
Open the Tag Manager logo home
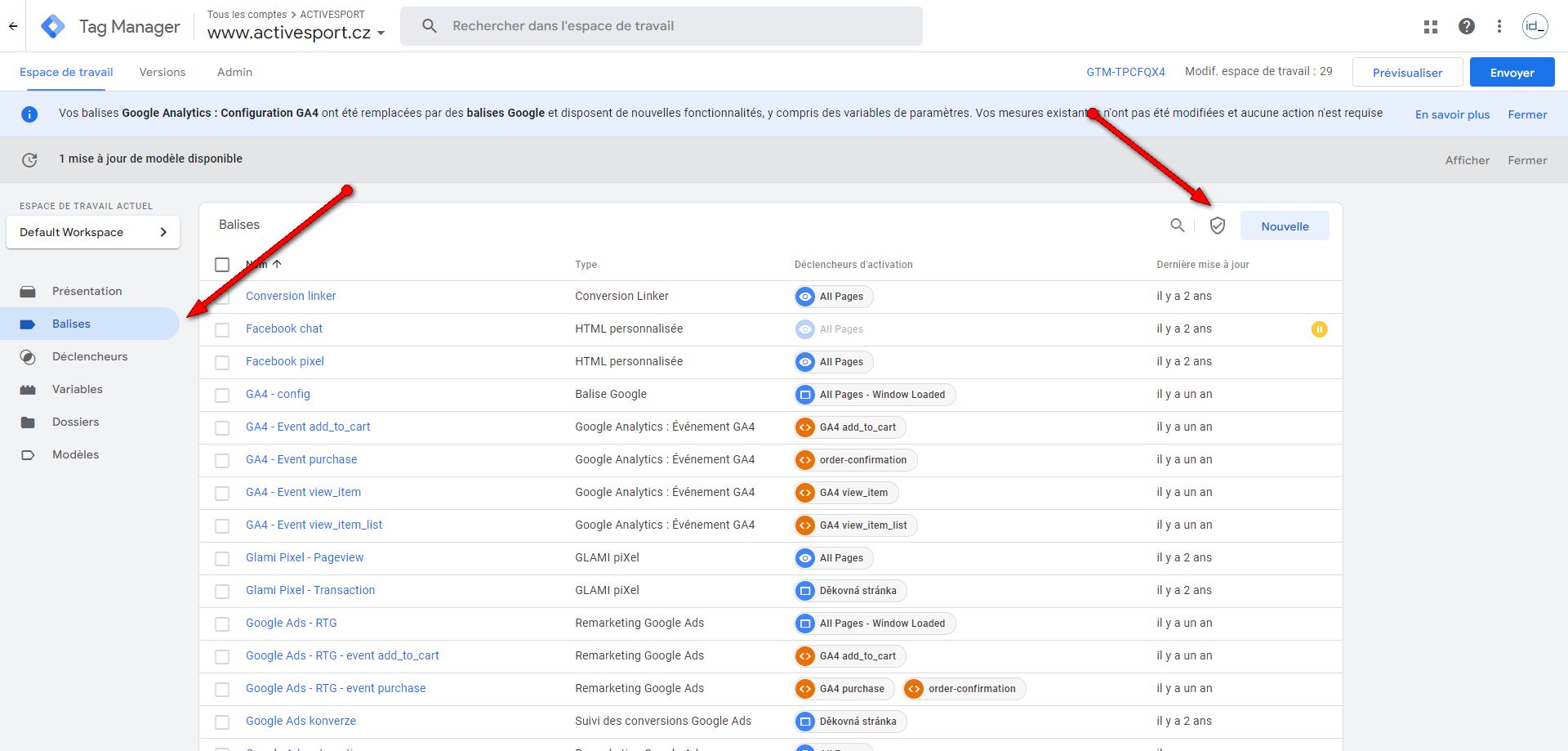point(53,26)
